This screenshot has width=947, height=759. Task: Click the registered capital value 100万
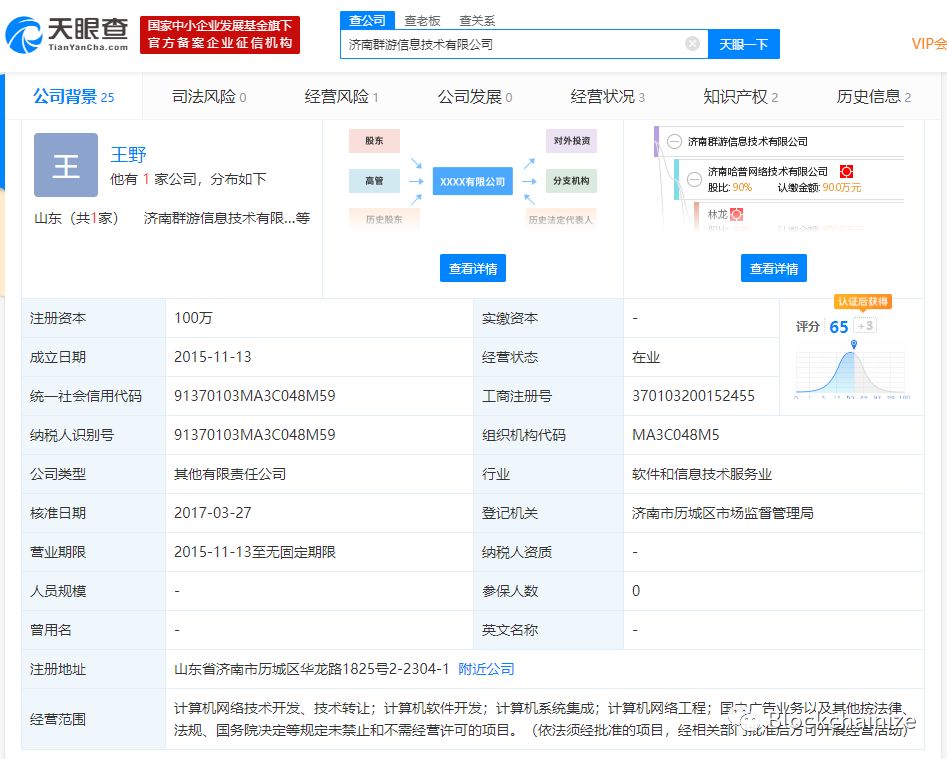pos(193,318)
